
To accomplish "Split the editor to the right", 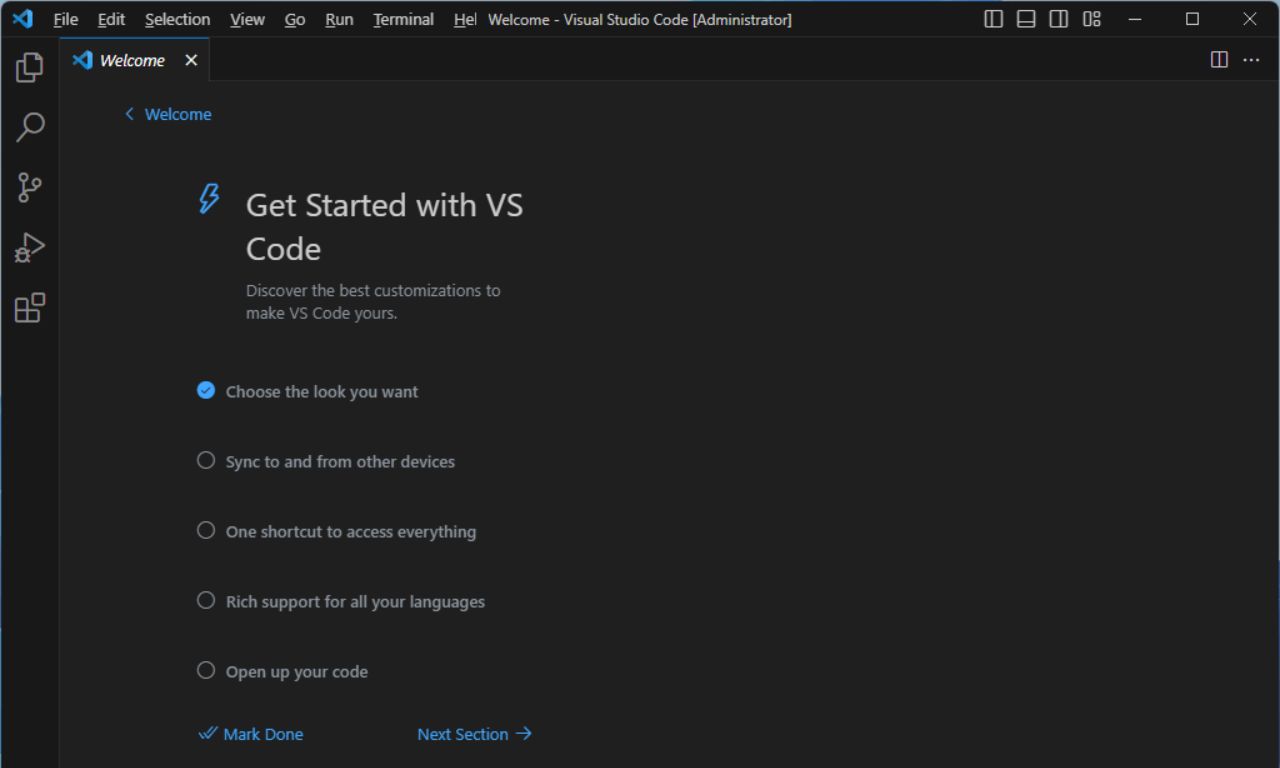I will click(1219, 60).
